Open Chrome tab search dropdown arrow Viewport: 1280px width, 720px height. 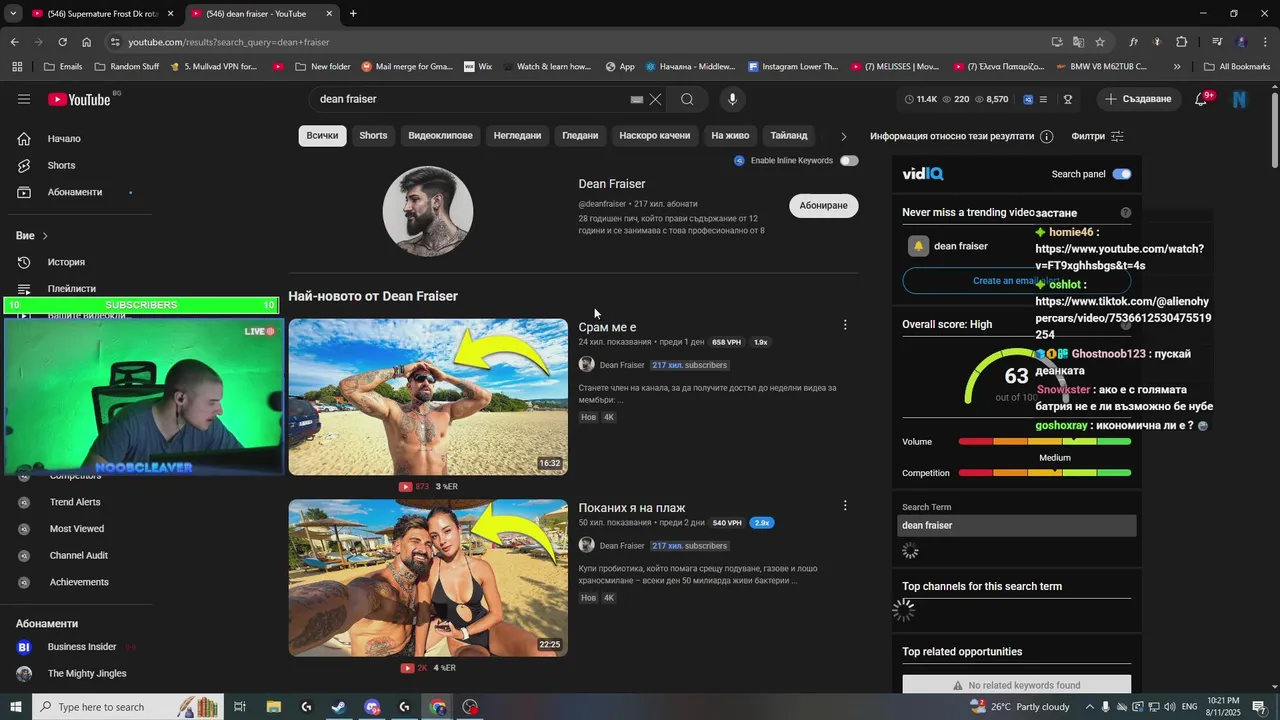point(13,14)
